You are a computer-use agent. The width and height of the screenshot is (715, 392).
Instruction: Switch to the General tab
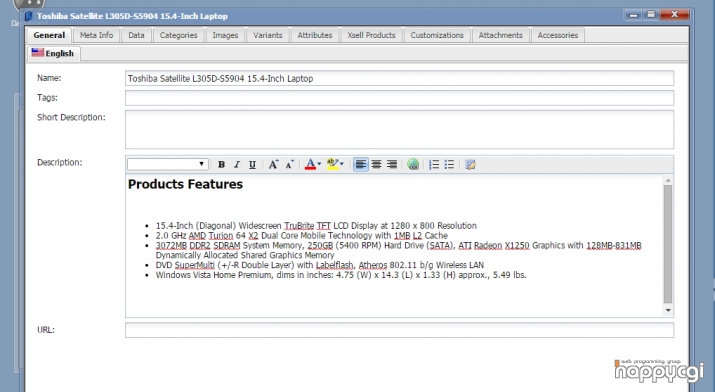(x=49, y=35)
